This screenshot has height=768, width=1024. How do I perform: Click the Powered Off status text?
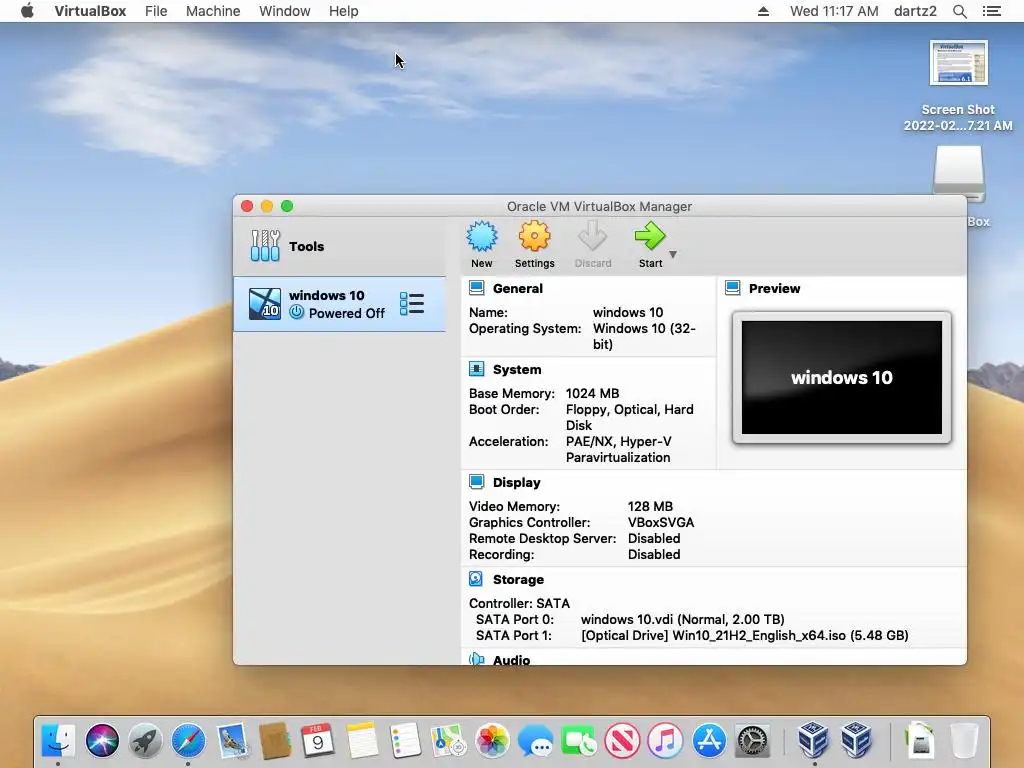point(347,313)
